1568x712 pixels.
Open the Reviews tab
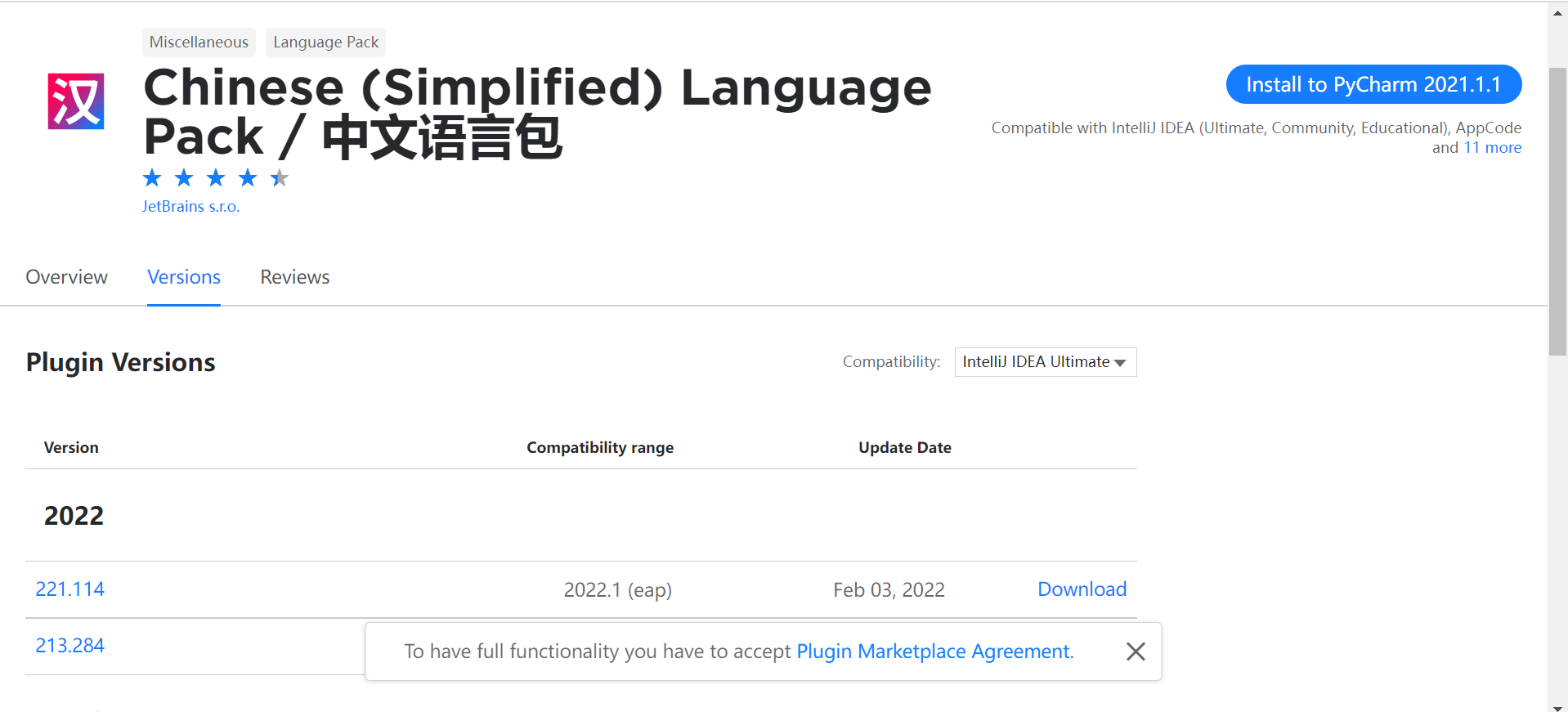click(x=295, y=277)
